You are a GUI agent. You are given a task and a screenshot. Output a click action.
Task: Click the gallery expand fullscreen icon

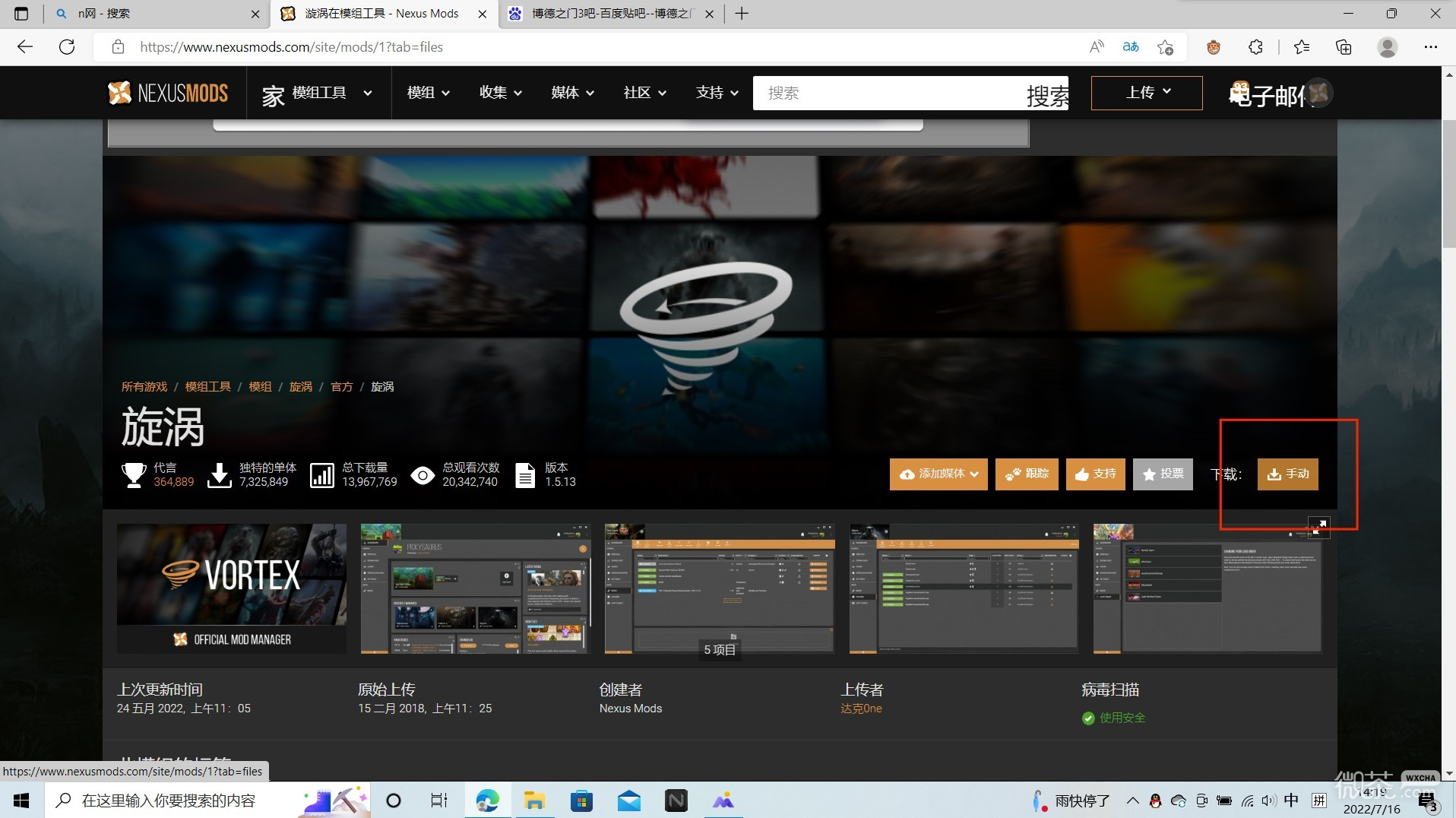point(1319,526)
